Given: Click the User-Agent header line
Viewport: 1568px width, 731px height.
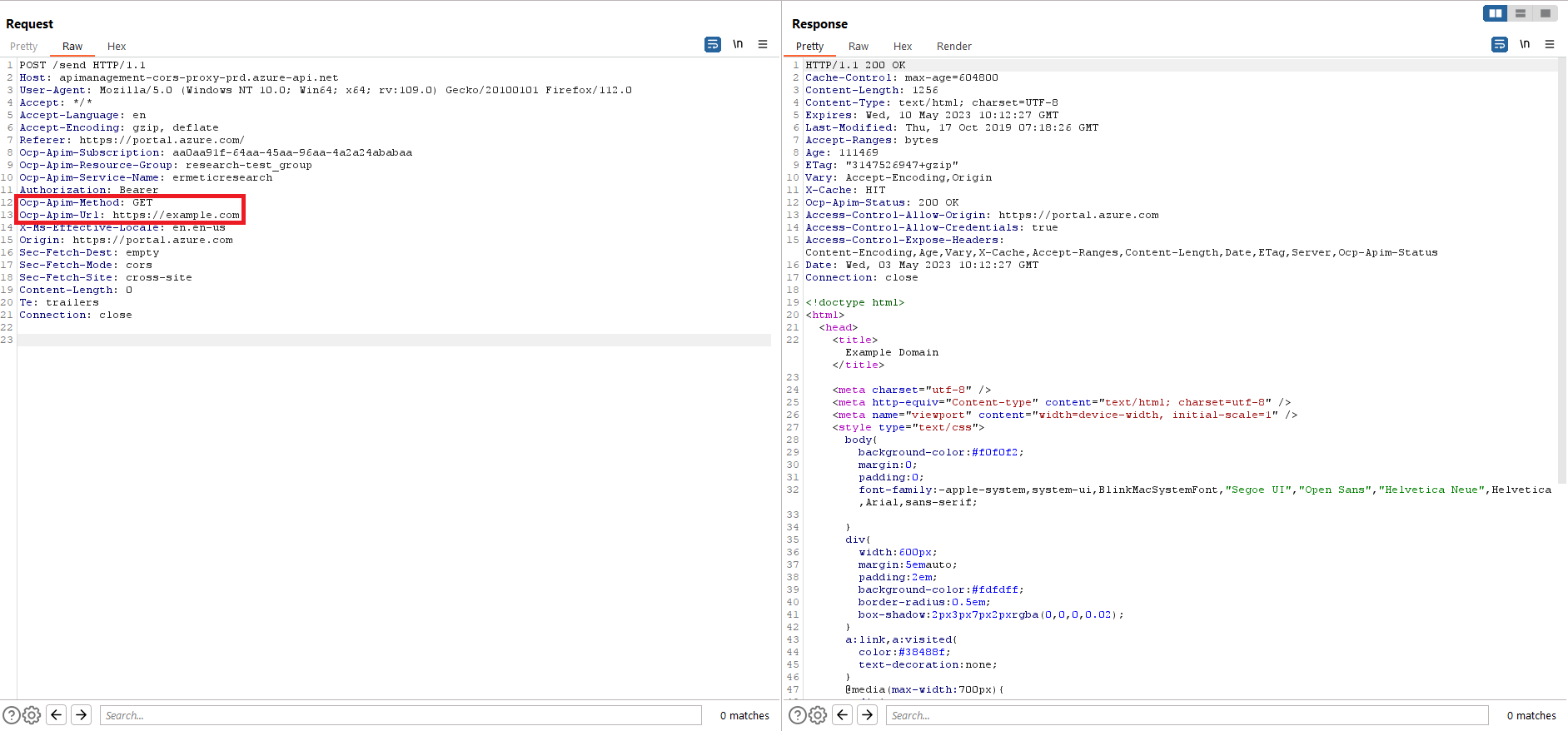Looking at the screenshot, I should [x=326, y=90].
